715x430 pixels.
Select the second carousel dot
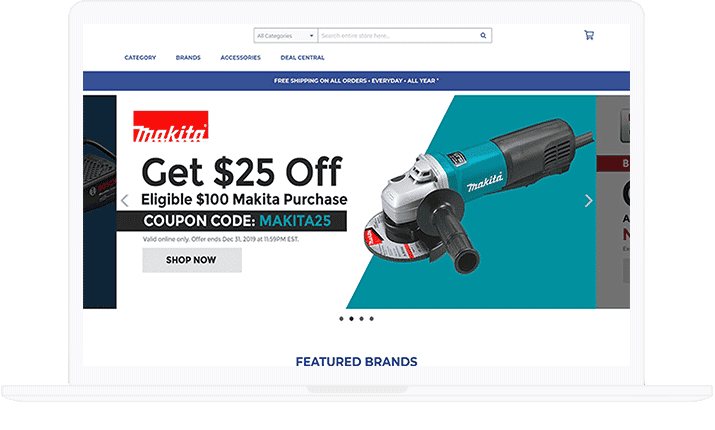tap(351, 319)
